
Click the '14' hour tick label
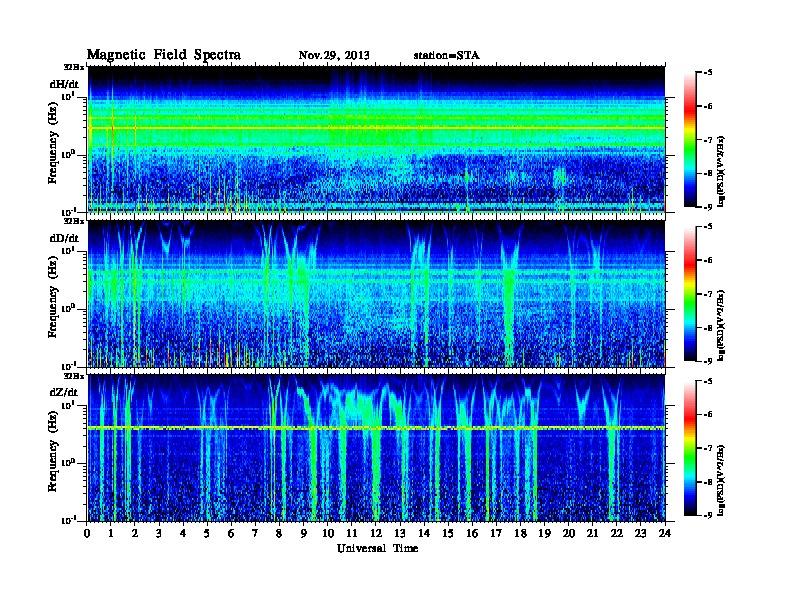[424, 533]
